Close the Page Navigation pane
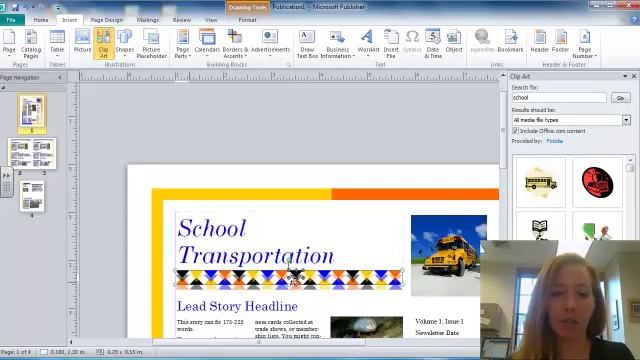 (x=60, y=77)
